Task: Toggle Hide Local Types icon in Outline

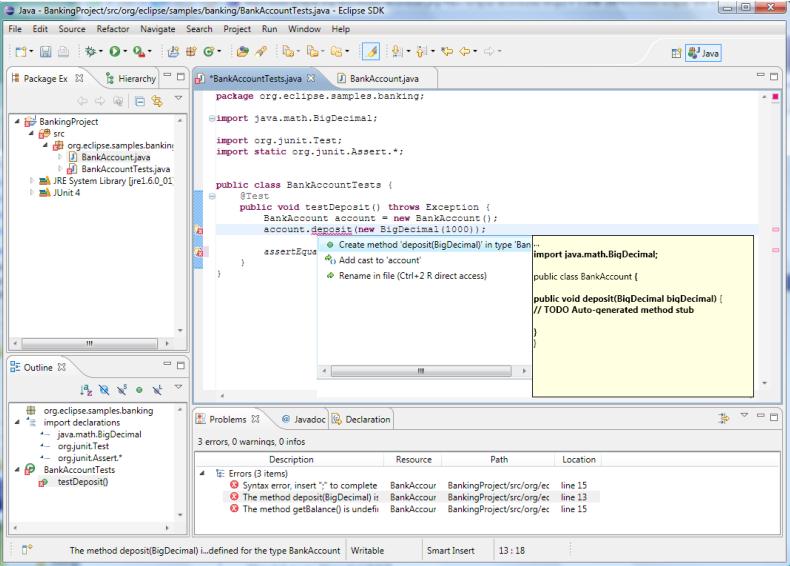Action: pos(157,390)
